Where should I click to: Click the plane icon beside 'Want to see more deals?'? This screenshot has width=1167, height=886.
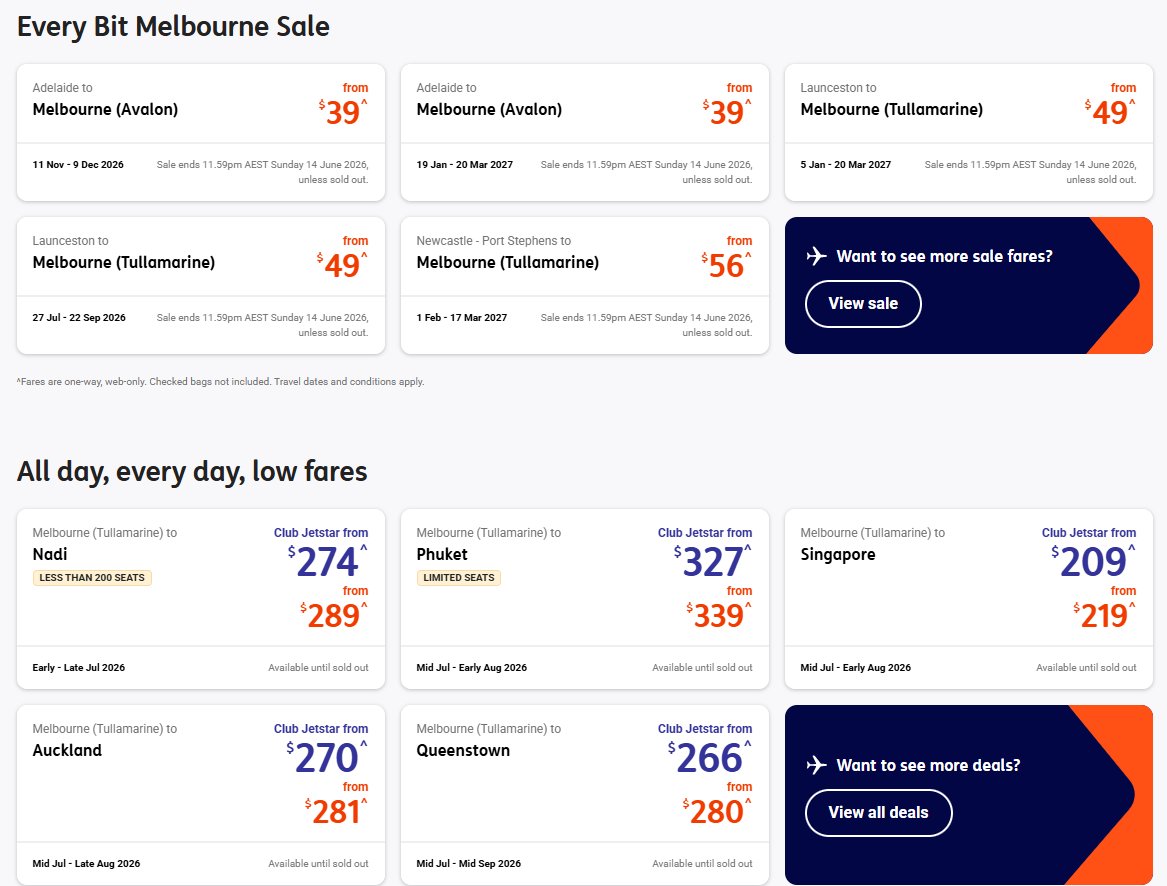[x=816, y=765]
